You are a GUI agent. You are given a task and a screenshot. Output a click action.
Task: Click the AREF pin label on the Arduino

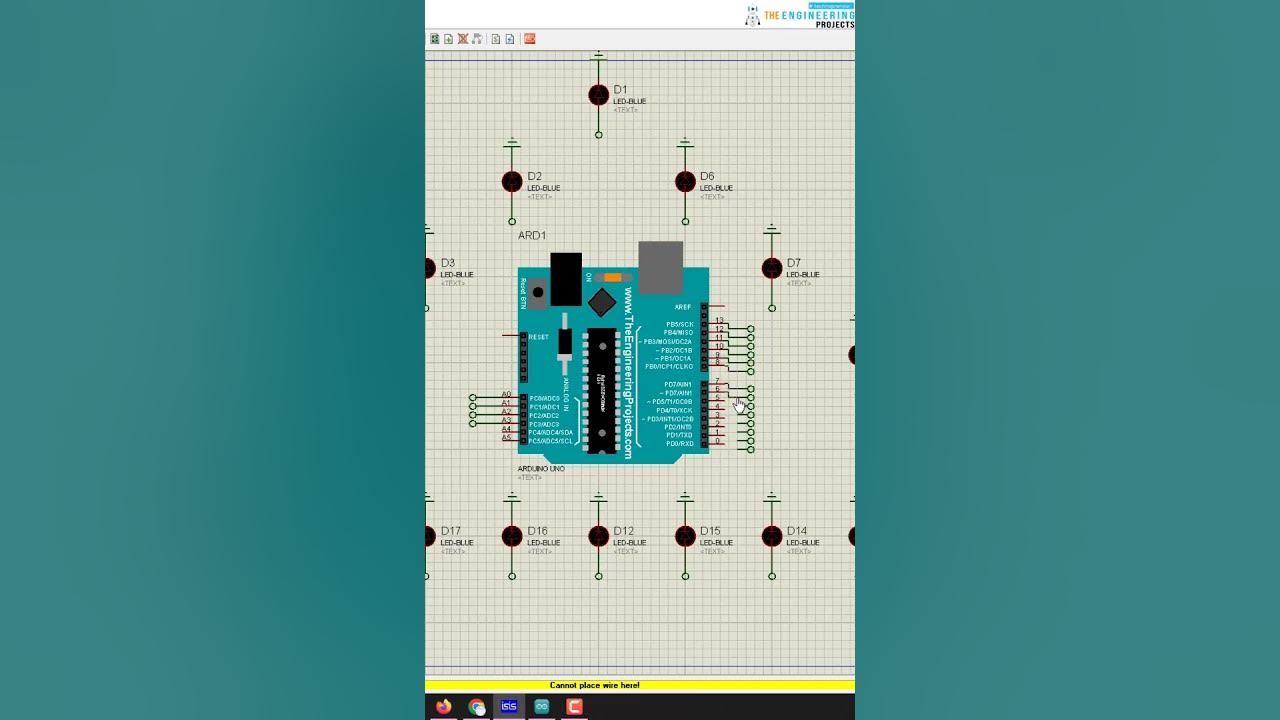[683, 307]
